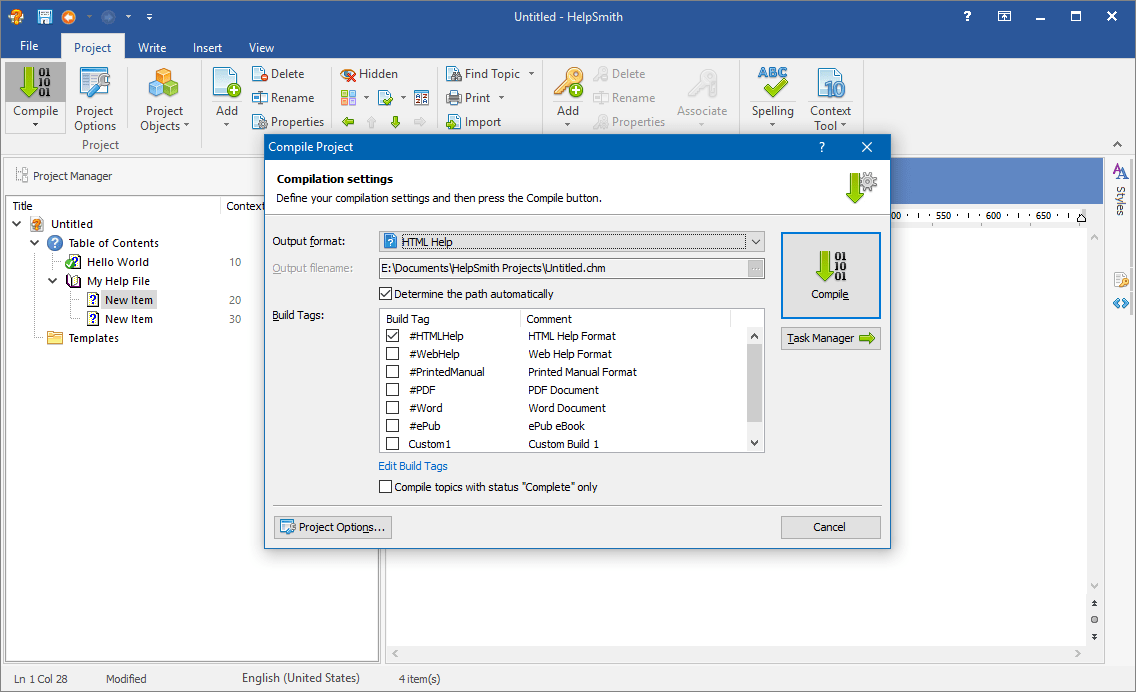Screen dimensions: 1136x692
Task: Collapse the ribbon with the chevron
Action: 1117,145
